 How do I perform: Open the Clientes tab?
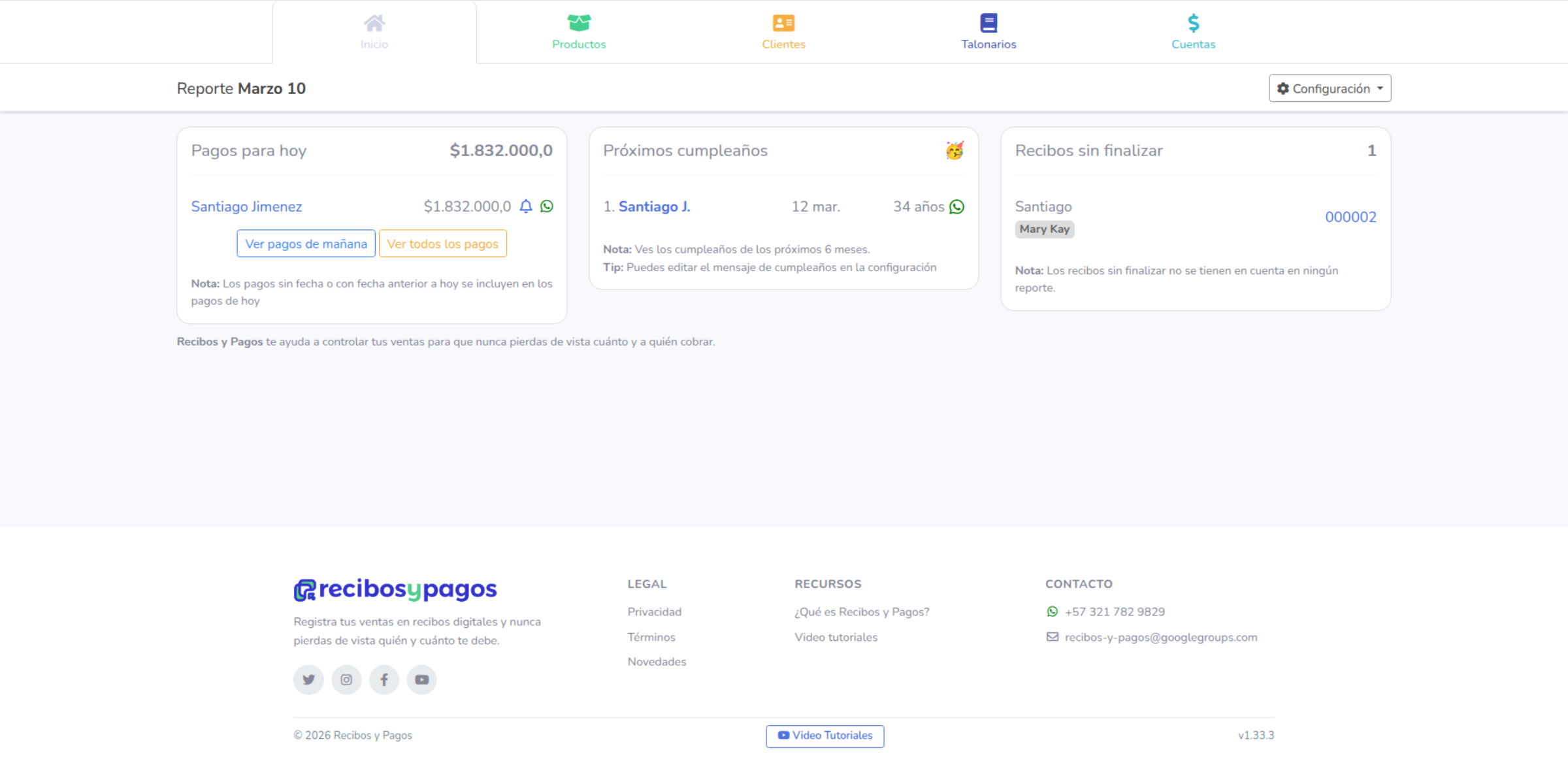783,31
